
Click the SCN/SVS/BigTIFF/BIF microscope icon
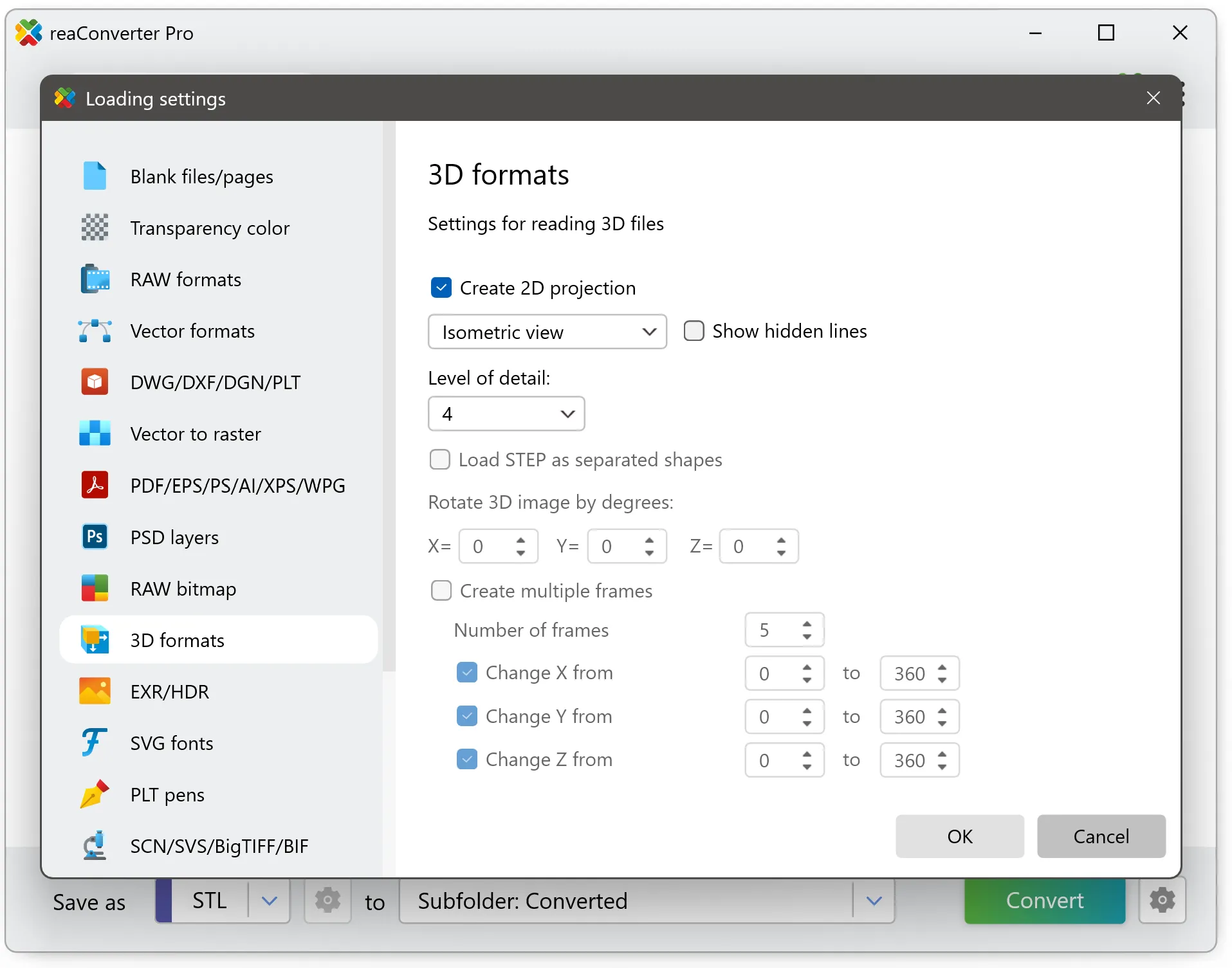pos(95,846)
